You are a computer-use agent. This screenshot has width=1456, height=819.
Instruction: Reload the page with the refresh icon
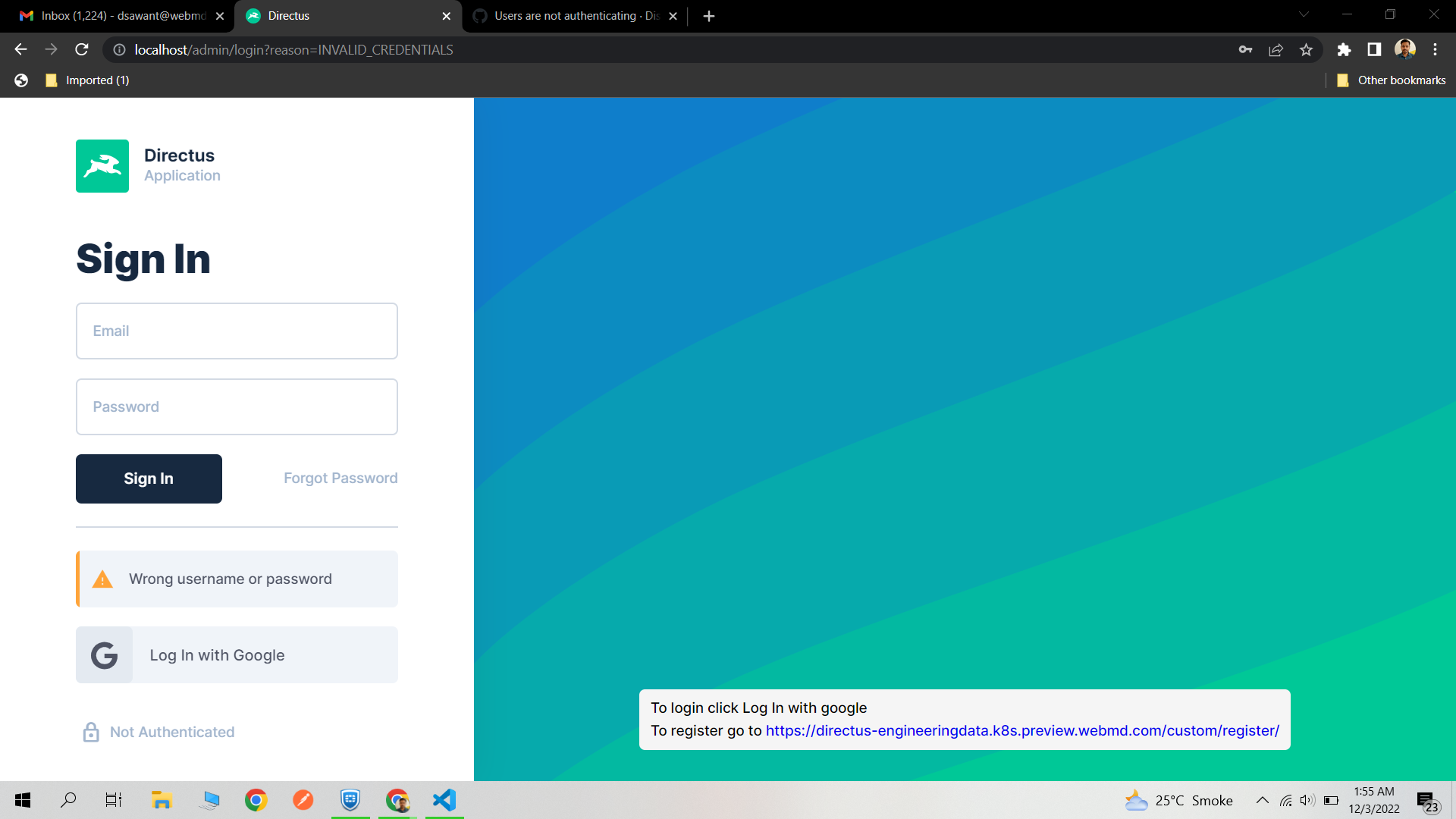(x=82, y=50)
